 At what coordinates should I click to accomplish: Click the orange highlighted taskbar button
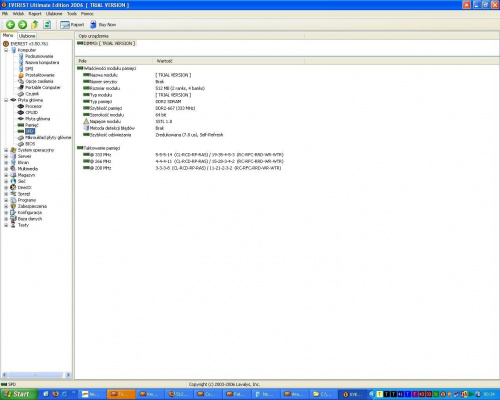point(121,394)
